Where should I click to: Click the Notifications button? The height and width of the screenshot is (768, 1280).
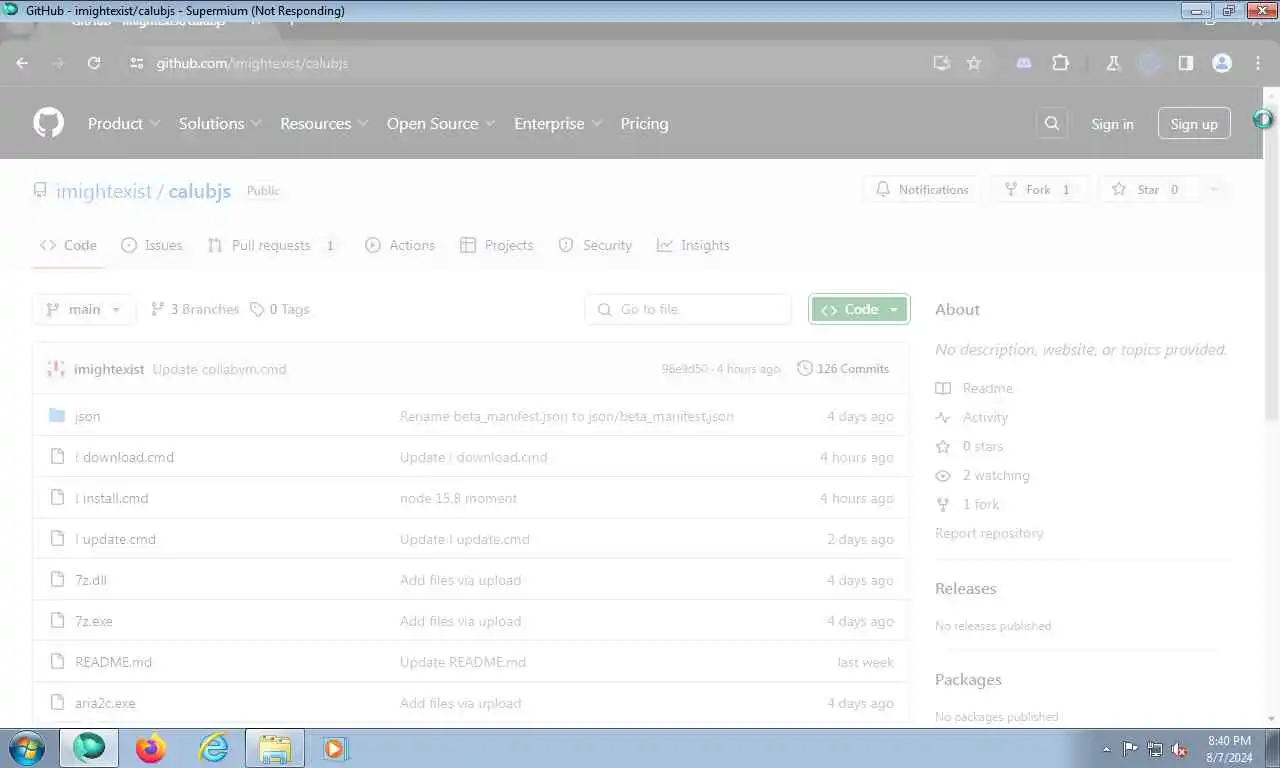921,190
